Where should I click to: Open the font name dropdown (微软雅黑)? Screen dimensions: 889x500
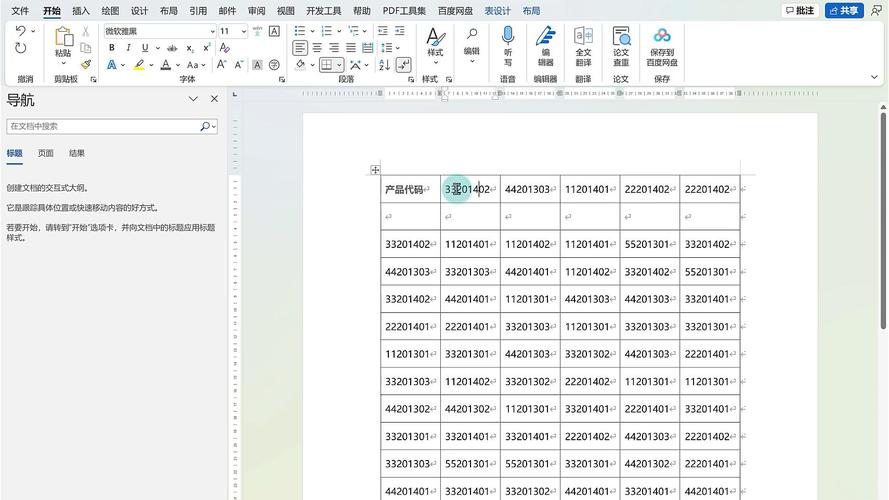click(213, 31)
